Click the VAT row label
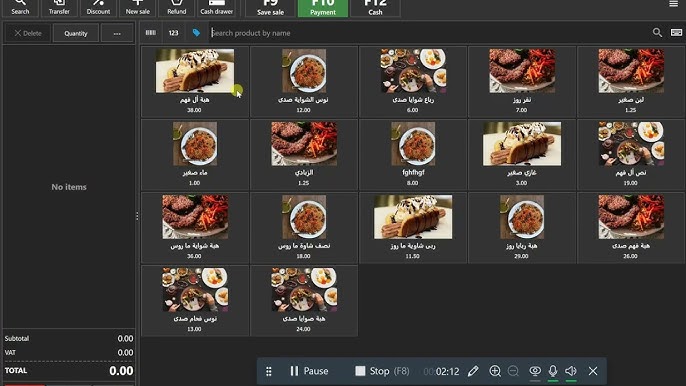 [x=10, y=352]
